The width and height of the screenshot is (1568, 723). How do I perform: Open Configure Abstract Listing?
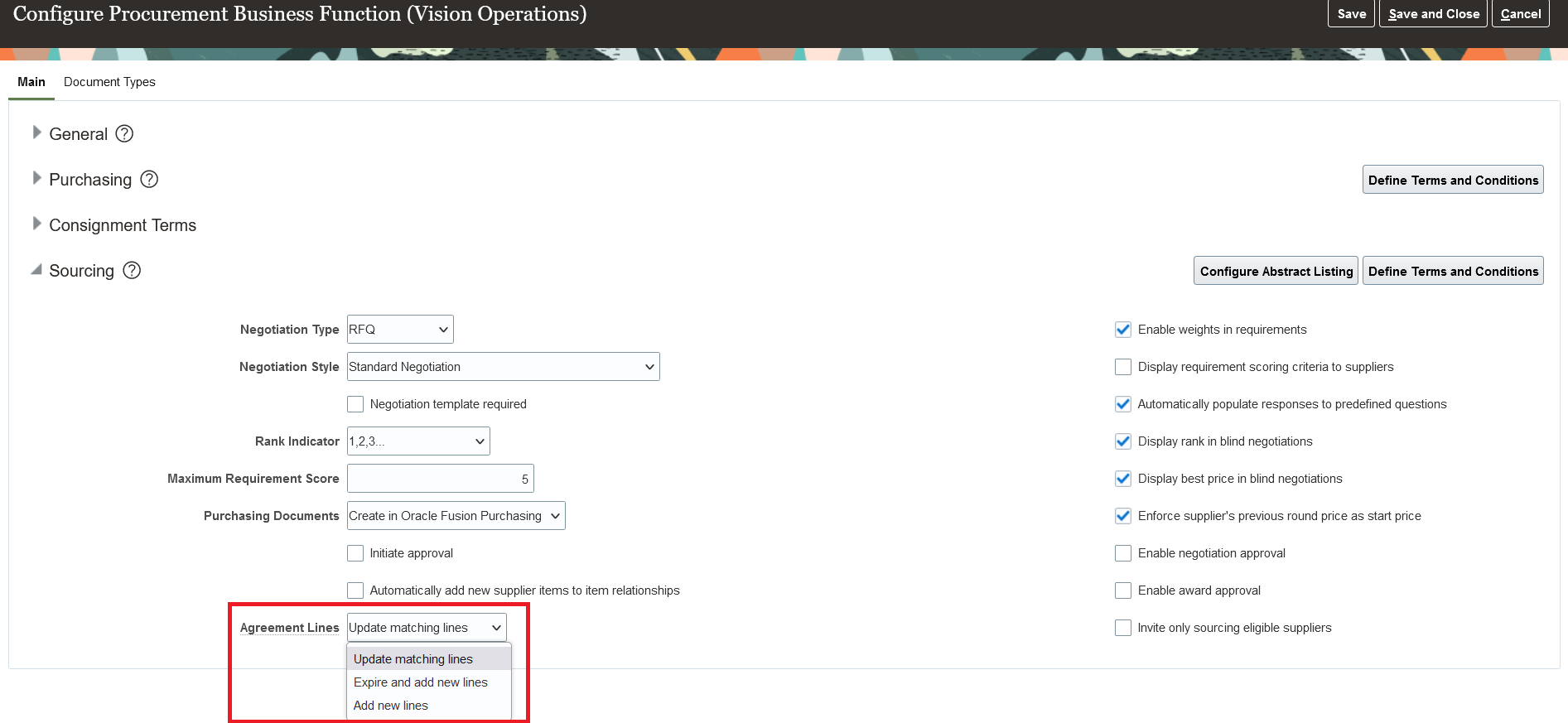(x=1276, y=271)
